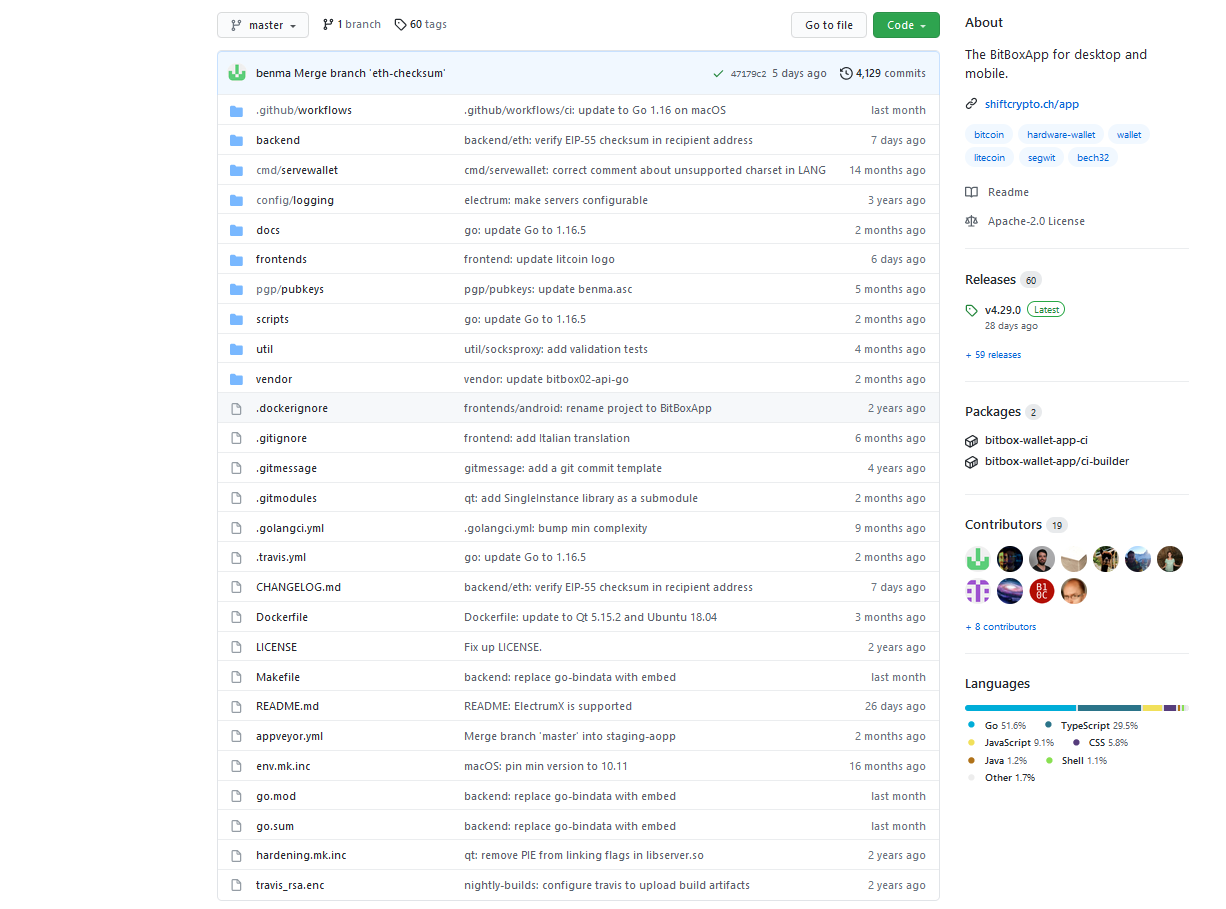This screenshot has height=909, width=1226.
Task: Open the env.mk.inc file name
Action: coord(283,766)
